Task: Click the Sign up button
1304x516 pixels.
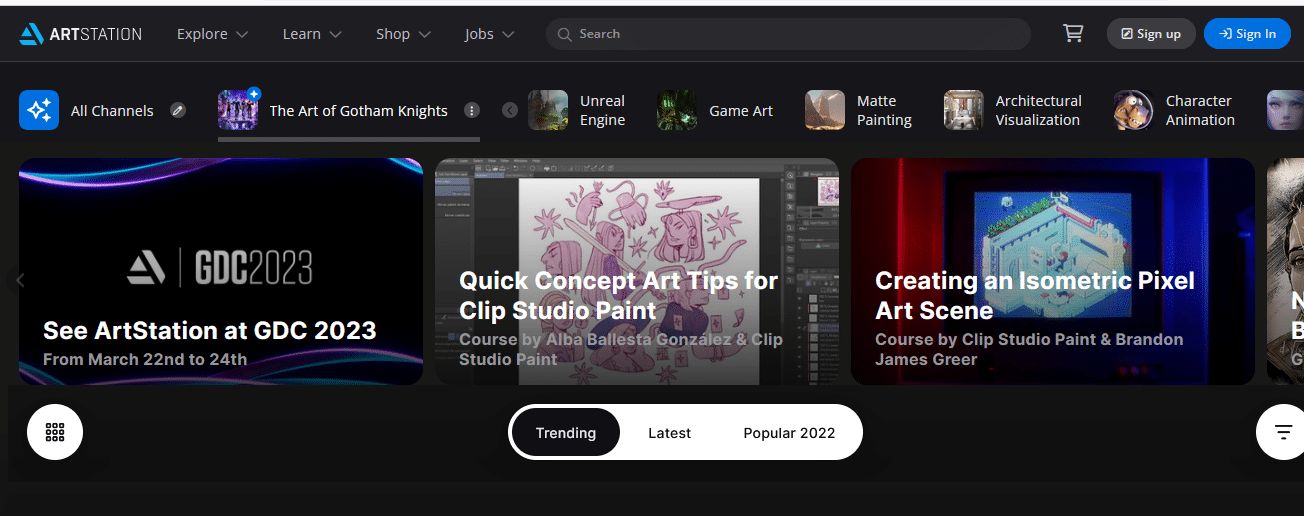Action: tap(1151, 34)
